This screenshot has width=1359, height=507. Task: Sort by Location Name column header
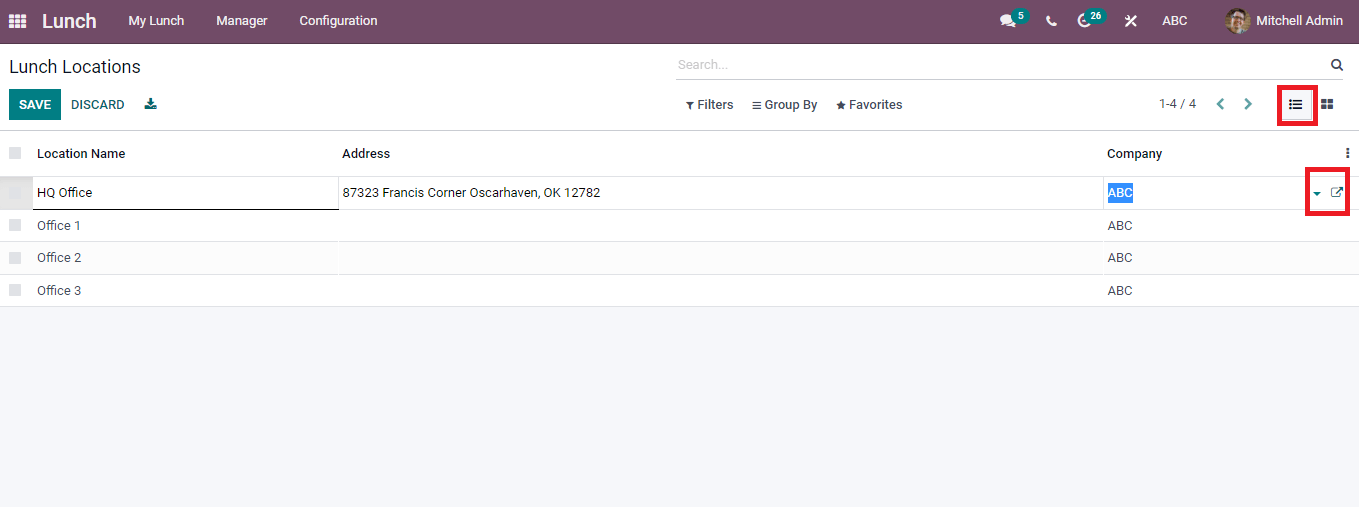click(x=81, y=154)
